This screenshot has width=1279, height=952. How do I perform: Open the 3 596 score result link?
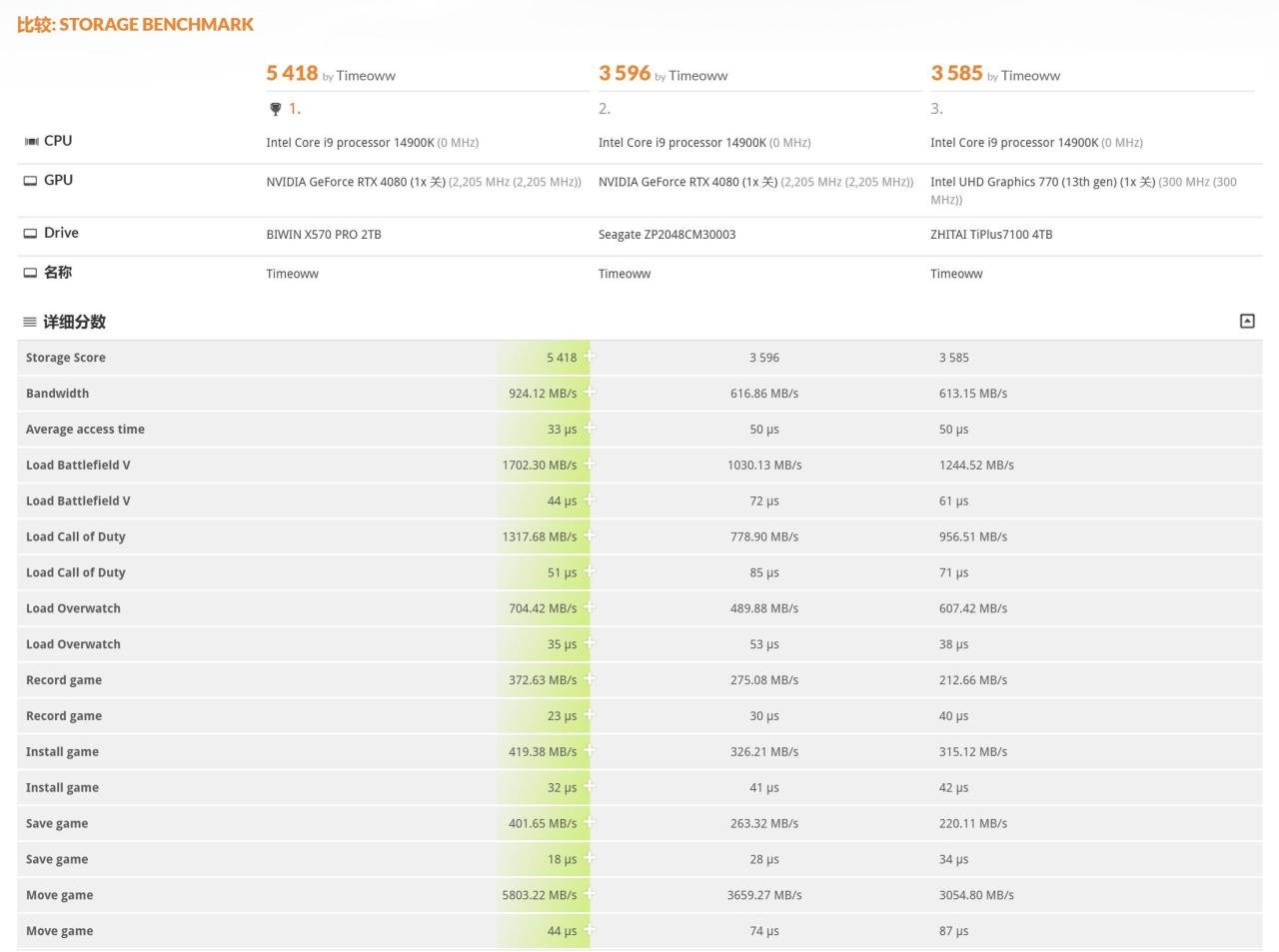pos(625,73)
